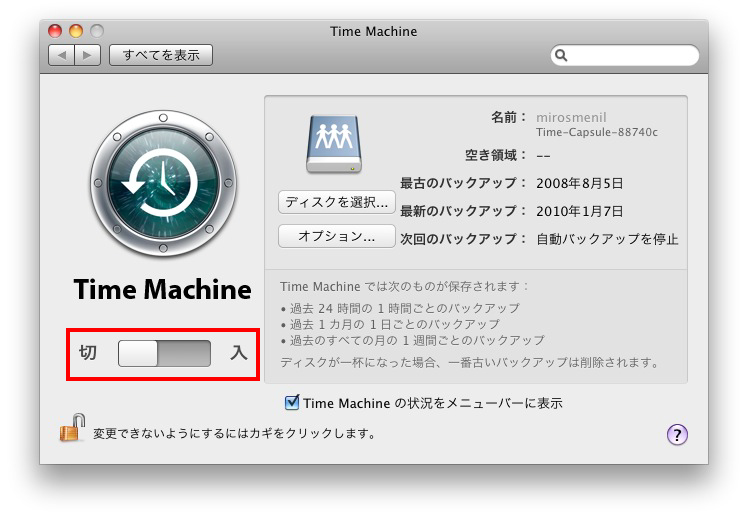Click the すべてを表示 button
This screenshot has width=748, height=524.
(x=161, y=55)
